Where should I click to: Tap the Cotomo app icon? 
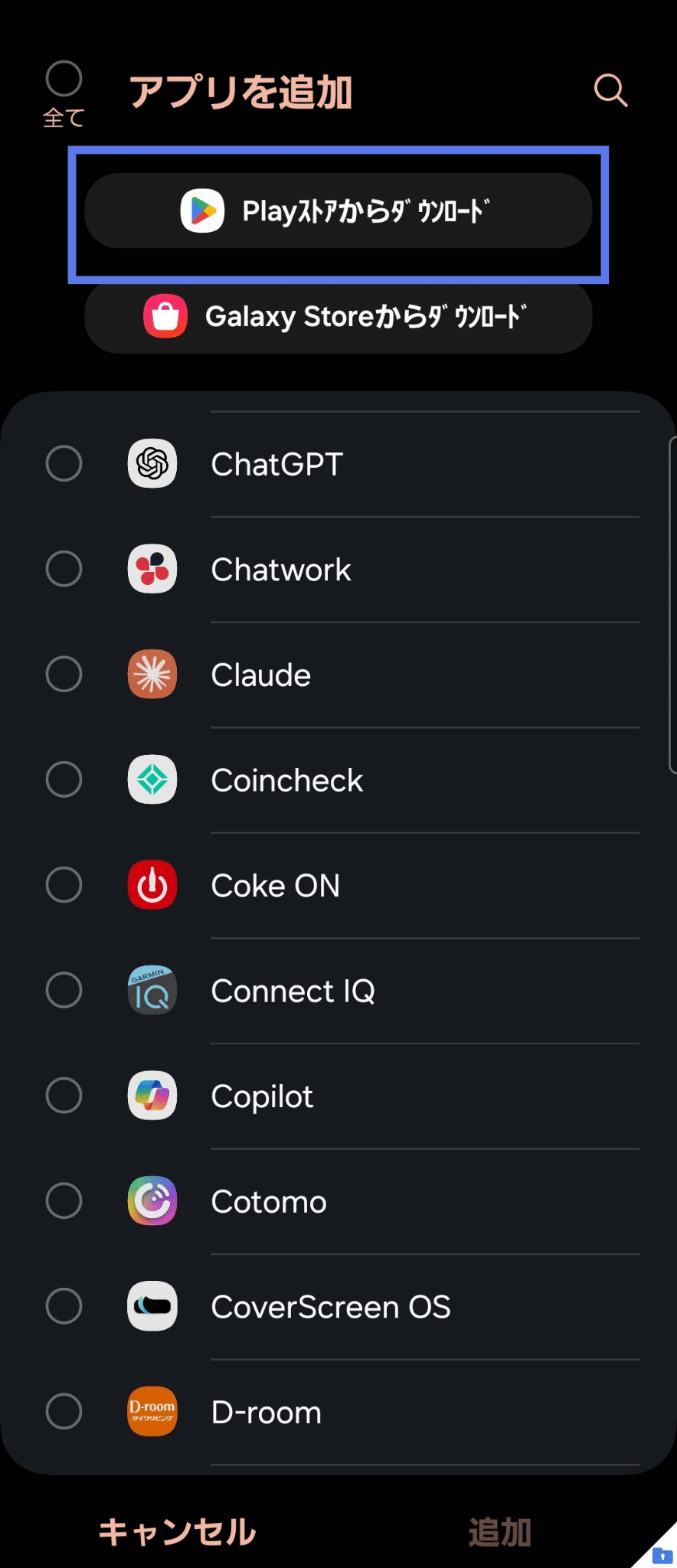(x=152, y=1201)
